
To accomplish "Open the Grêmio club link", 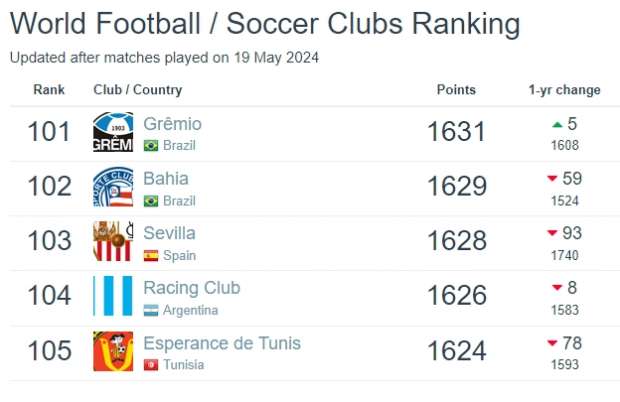I will click(172, 124).
